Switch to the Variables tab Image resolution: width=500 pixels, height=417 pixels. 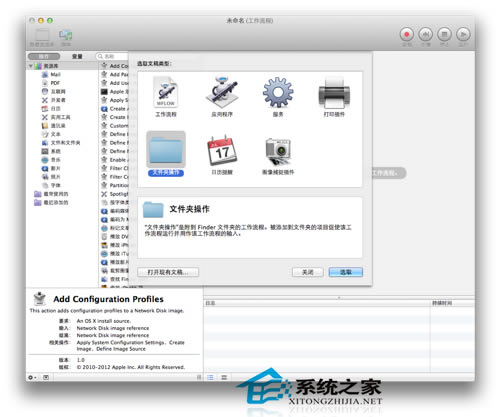77,56
